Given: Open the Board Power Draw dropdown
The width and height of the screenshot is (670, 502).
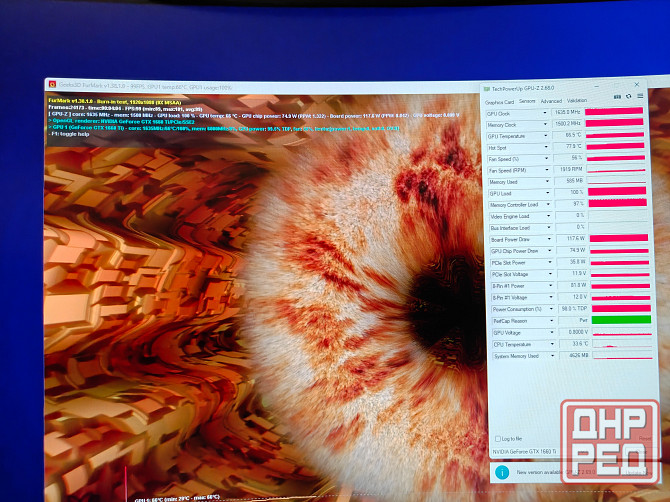Looking at the screenshot, I should 549,239.
